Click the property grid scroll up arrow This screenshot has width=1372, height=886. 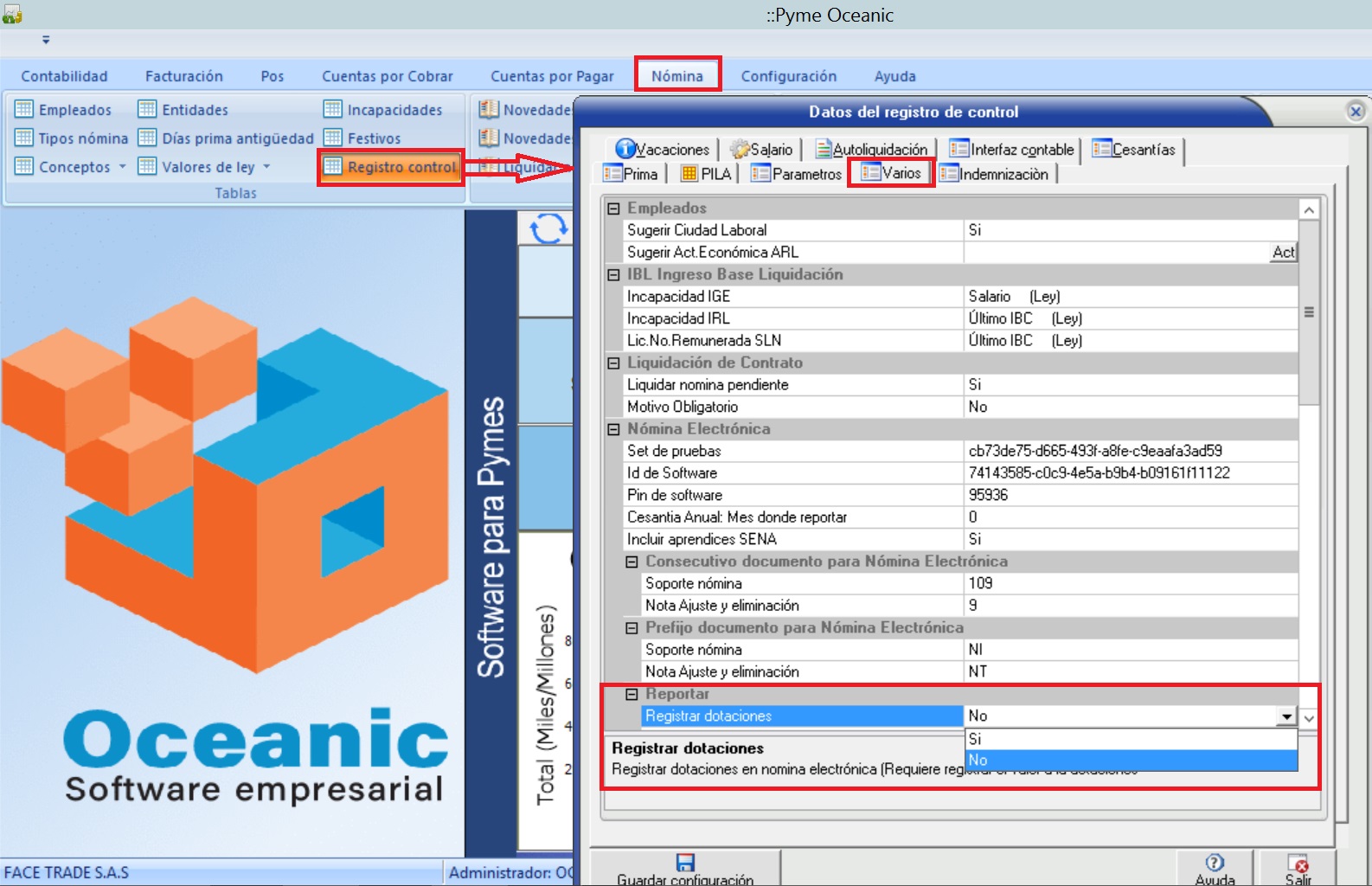(x=1309, y=209)
